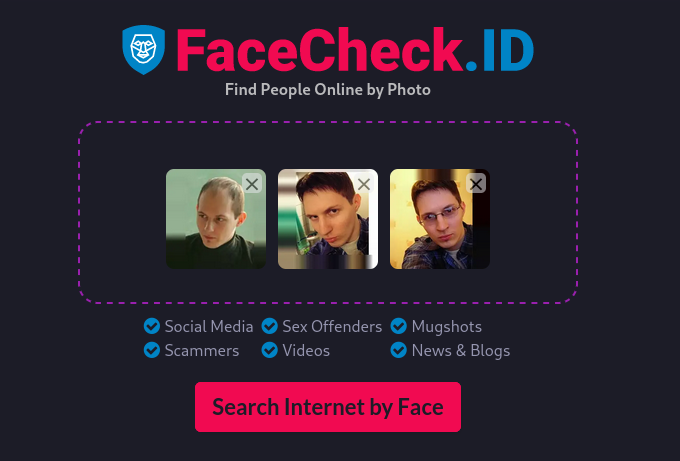Click the Videos checkmark icon

click(x=269, y=350)
